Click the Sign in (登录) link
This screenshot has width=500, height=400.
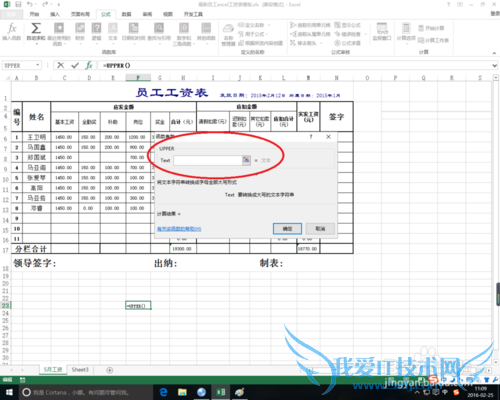point(495,13)
